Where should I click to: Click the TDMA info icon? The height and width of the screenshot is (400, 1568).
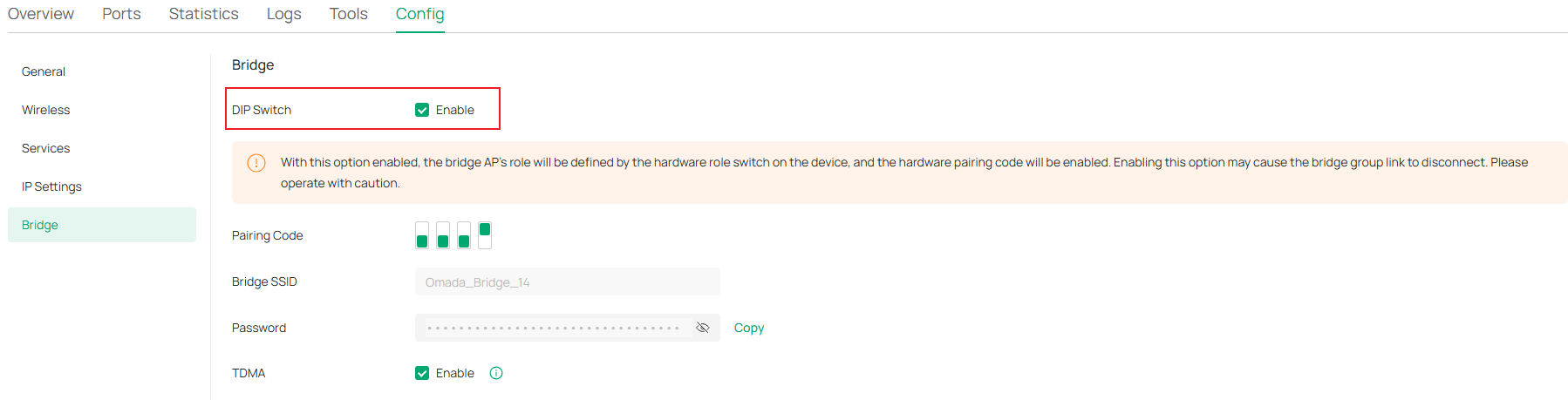coord(496,373)
